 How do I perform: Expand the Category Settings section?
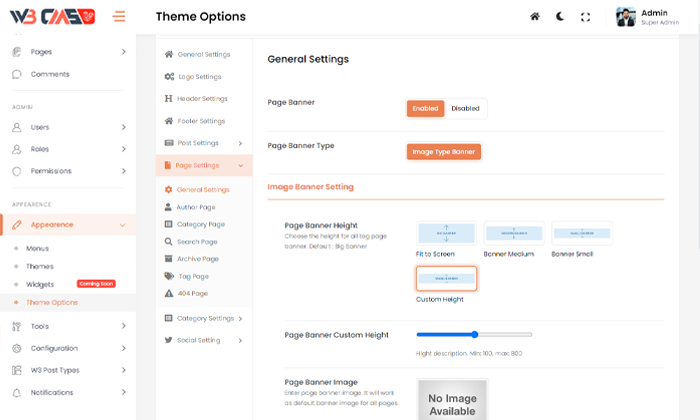tap(204, 318)
